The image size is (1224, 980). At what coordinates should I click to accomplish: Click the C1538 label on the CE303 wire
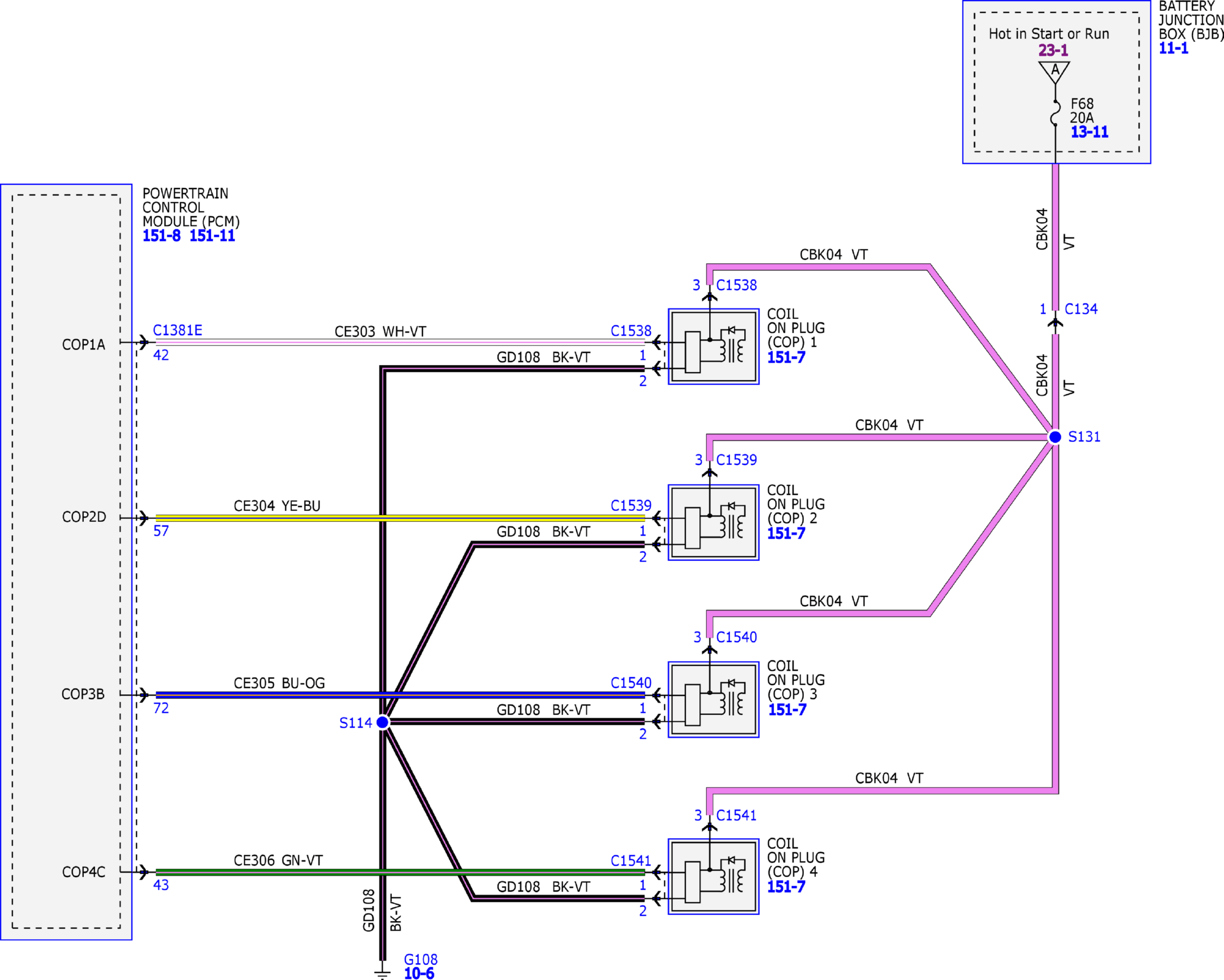(631, 331)
